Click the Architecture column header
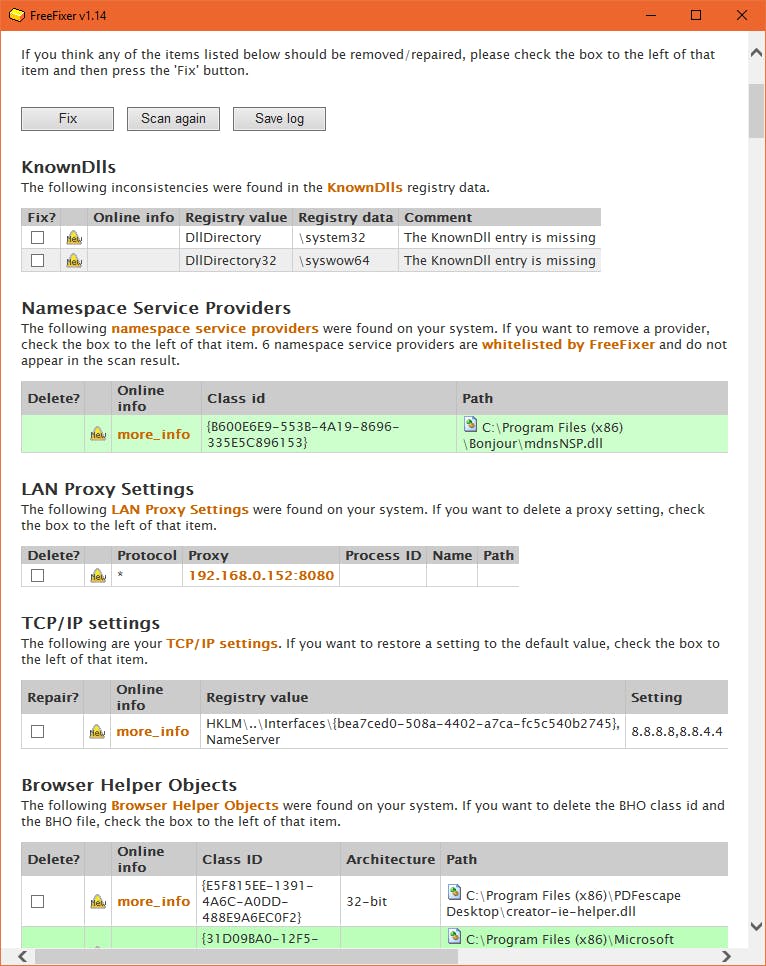 [390, 859]
